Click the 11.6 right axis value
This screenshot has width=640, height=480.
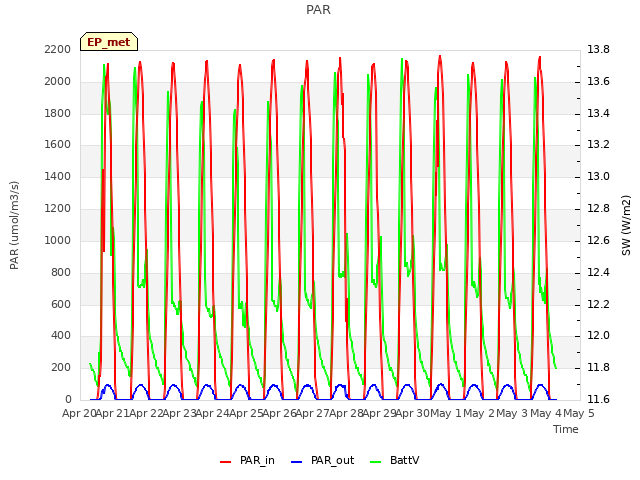(598, 400)
